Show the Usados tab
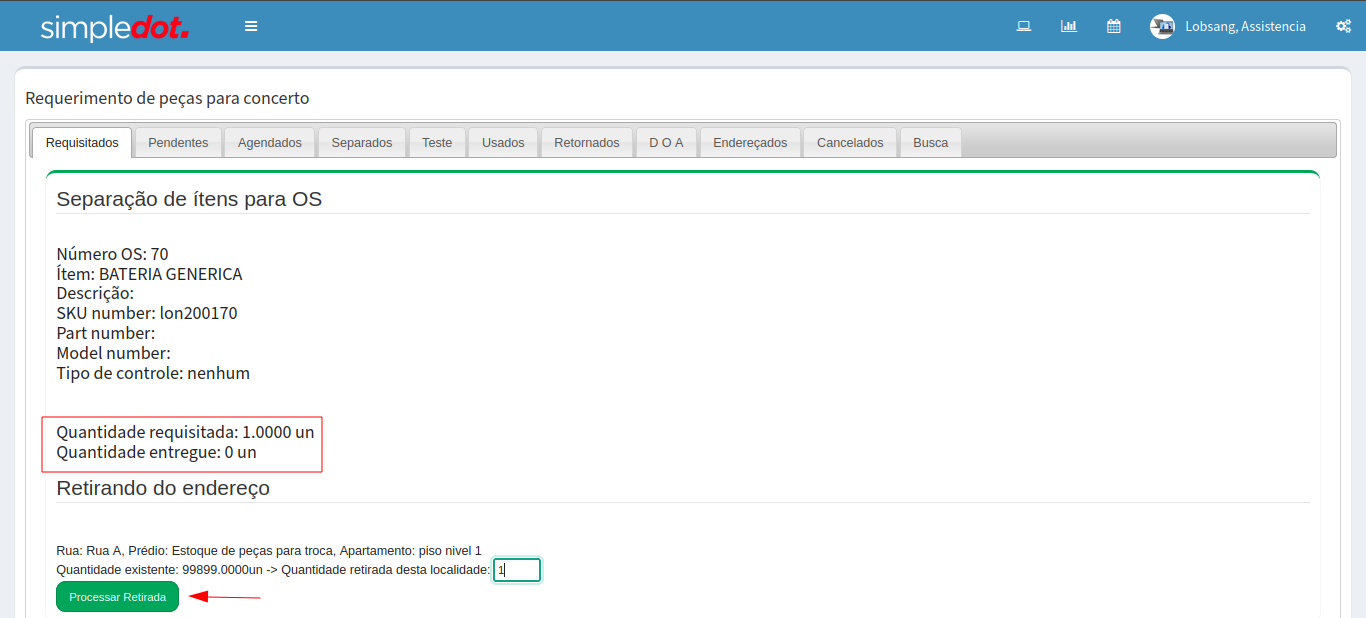This screenshot has width=1366, height=618. click(x=503, y=142)
